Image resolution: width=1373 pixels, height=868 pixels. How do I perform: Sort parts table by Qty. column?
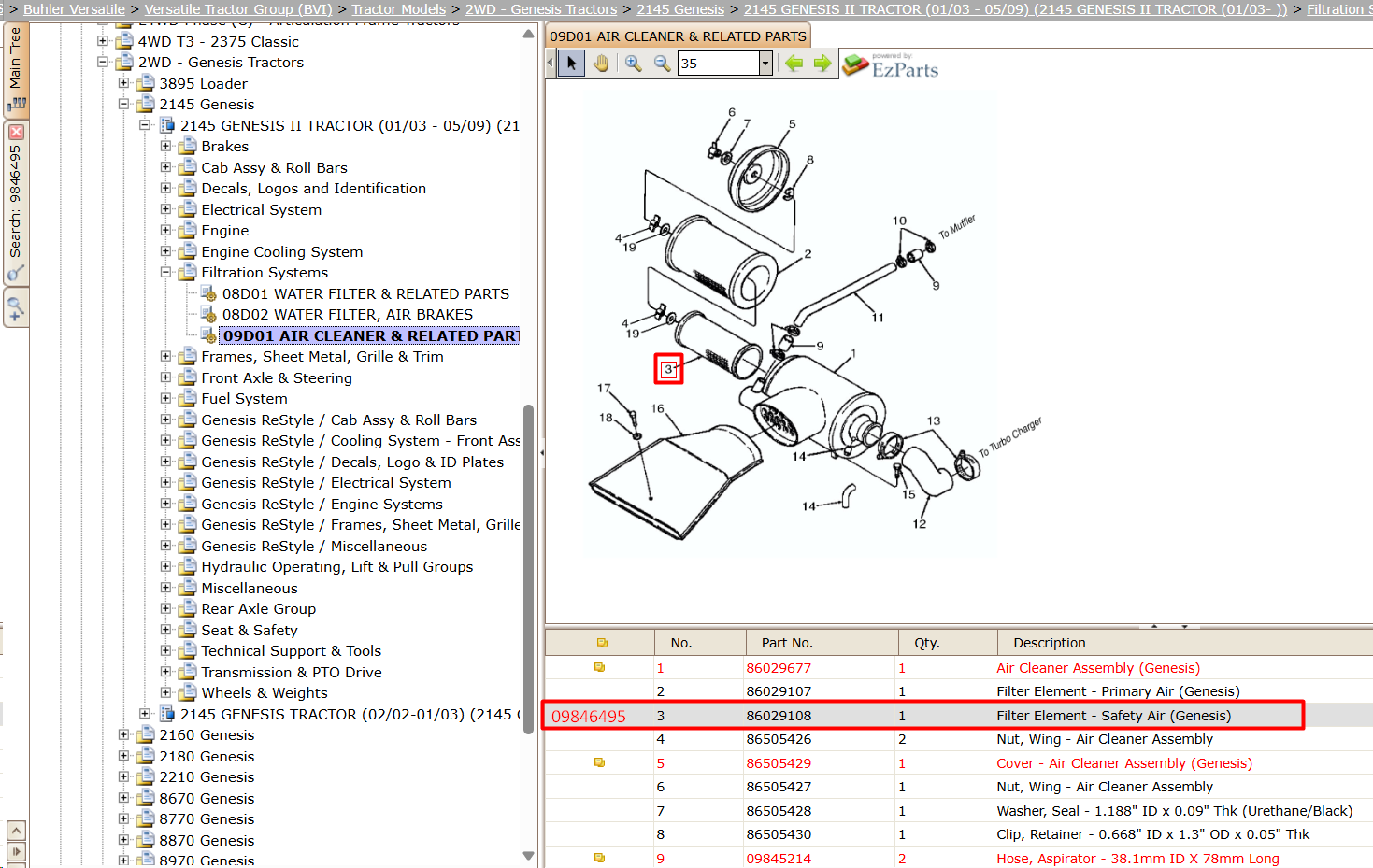(x=947, y=643)
